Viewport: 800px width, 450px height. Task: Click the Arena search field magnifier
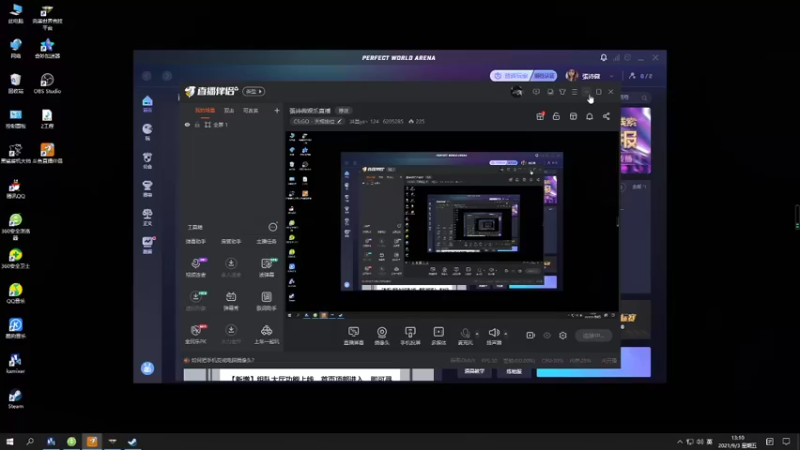(x=644, y=97)
